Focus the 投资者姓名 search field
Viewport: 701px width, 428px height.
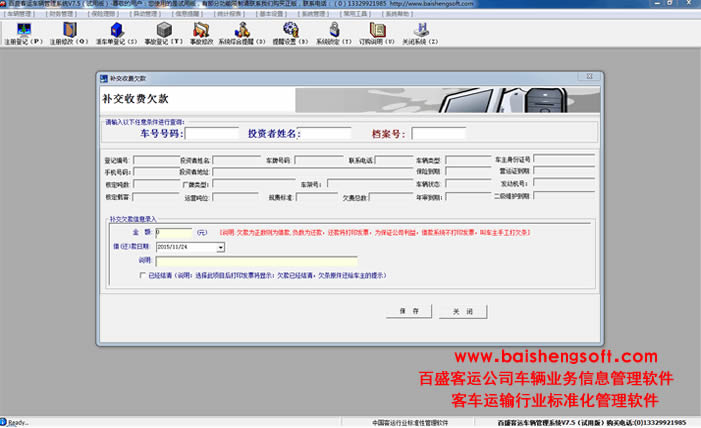(x=325, y=133)
